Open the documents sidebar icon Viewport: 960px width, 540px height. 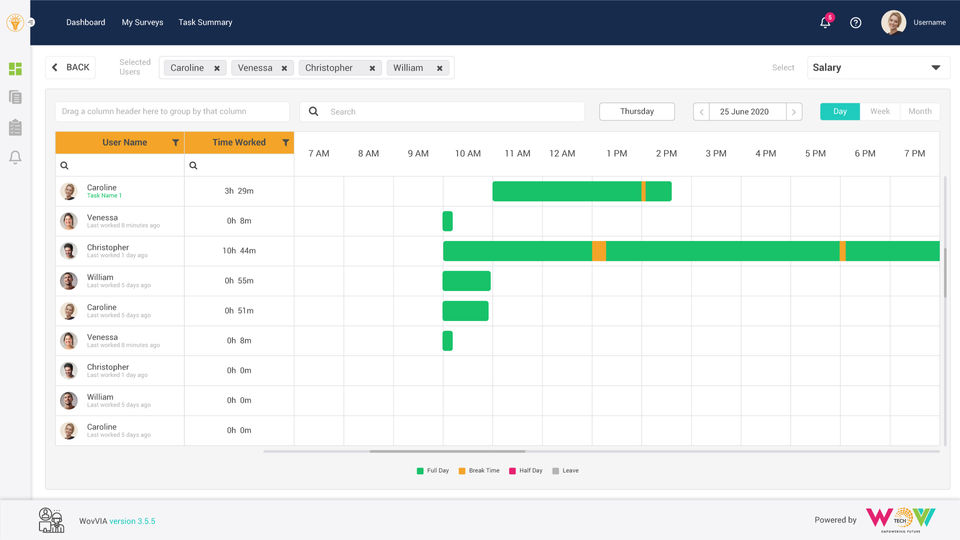coord(15,97)
